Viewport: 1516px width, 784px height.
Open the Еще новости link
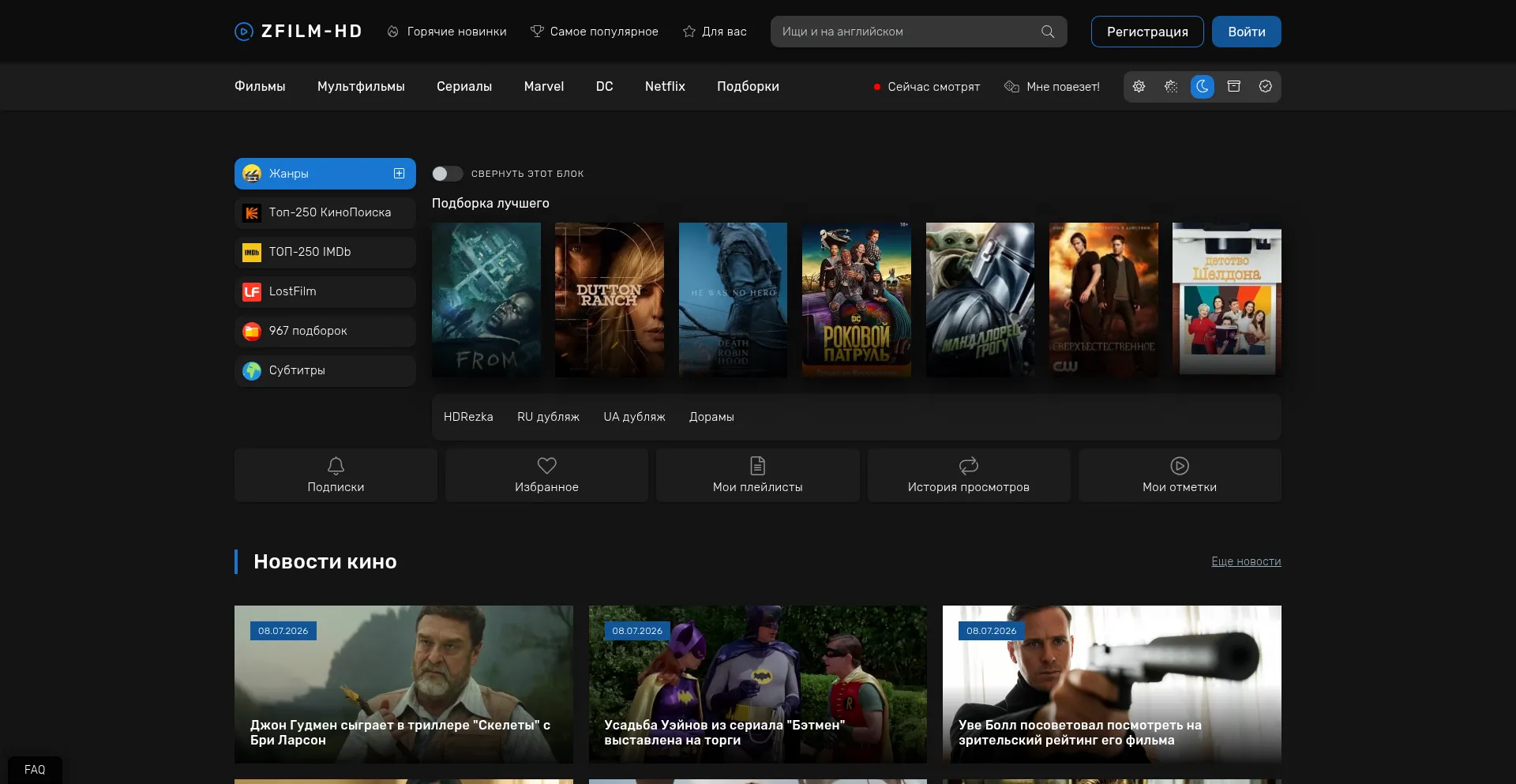(1246, 561)
